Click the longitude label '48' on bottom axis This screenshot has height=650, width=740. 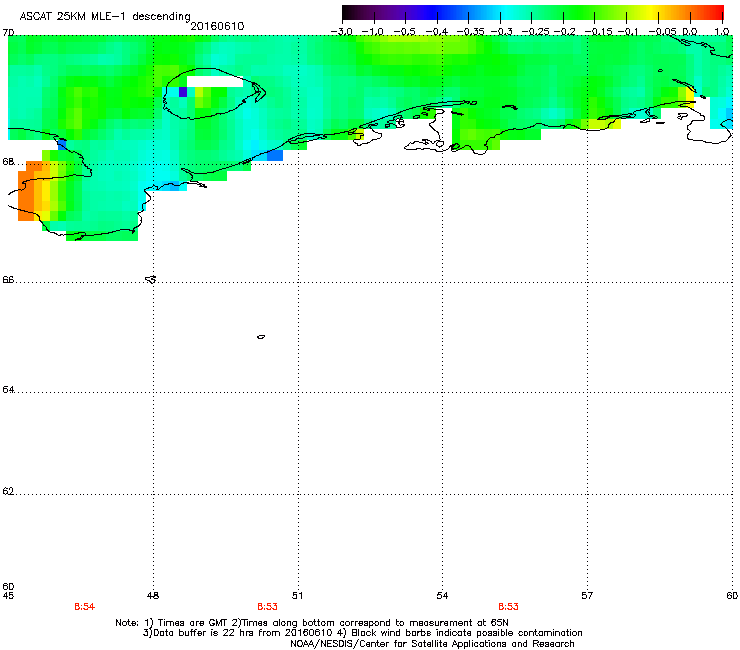(153, 596)
